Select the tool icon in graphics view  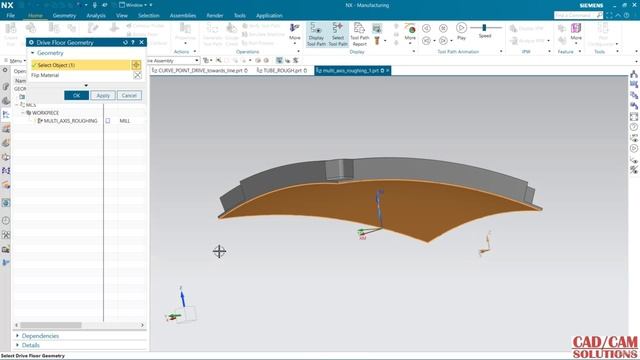click(x=380, y=208)
